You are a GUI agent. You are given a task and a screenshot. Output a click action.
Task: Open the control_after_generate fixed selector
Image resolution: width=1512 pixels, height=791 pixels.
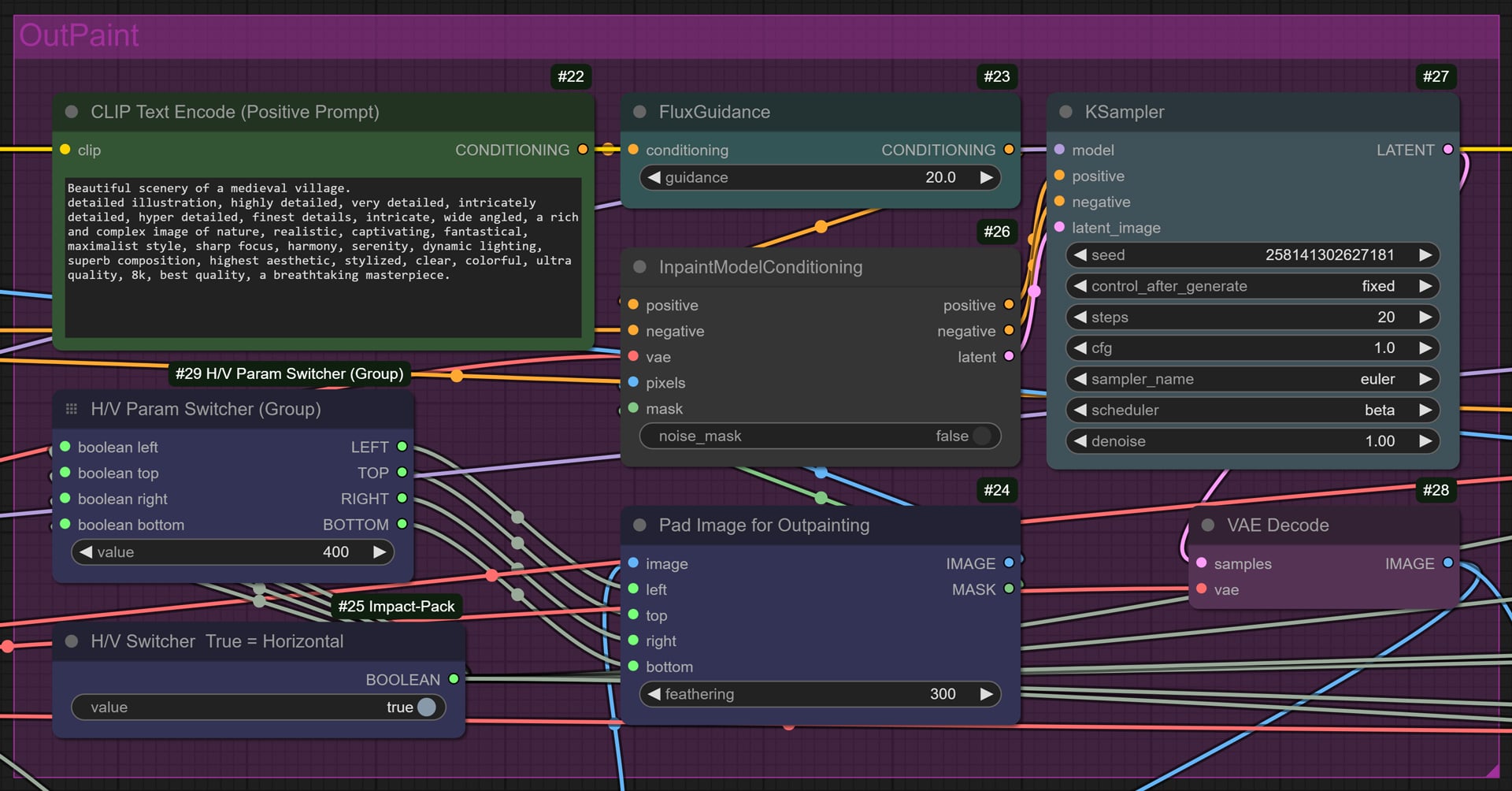pos(1252,286)
